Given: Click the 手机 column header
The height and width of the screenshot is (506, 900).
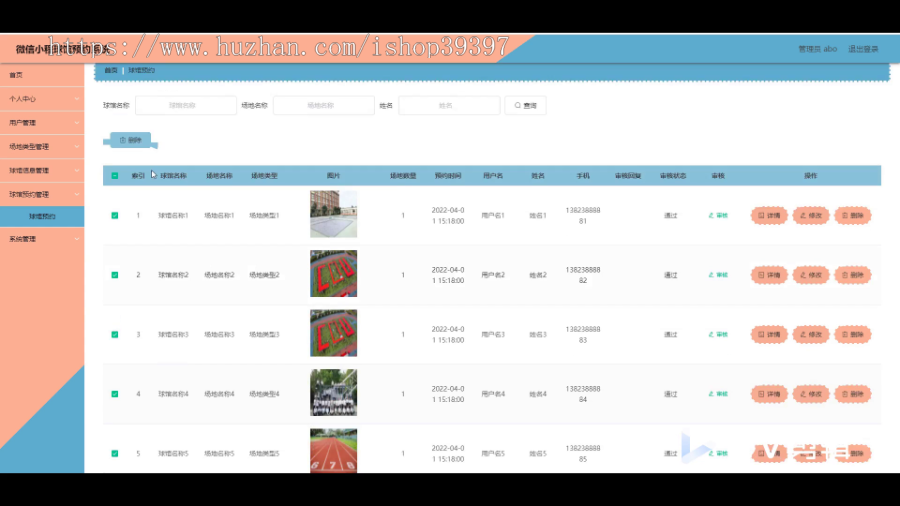Looking at the screenshot, I should (x=583, y=176).
